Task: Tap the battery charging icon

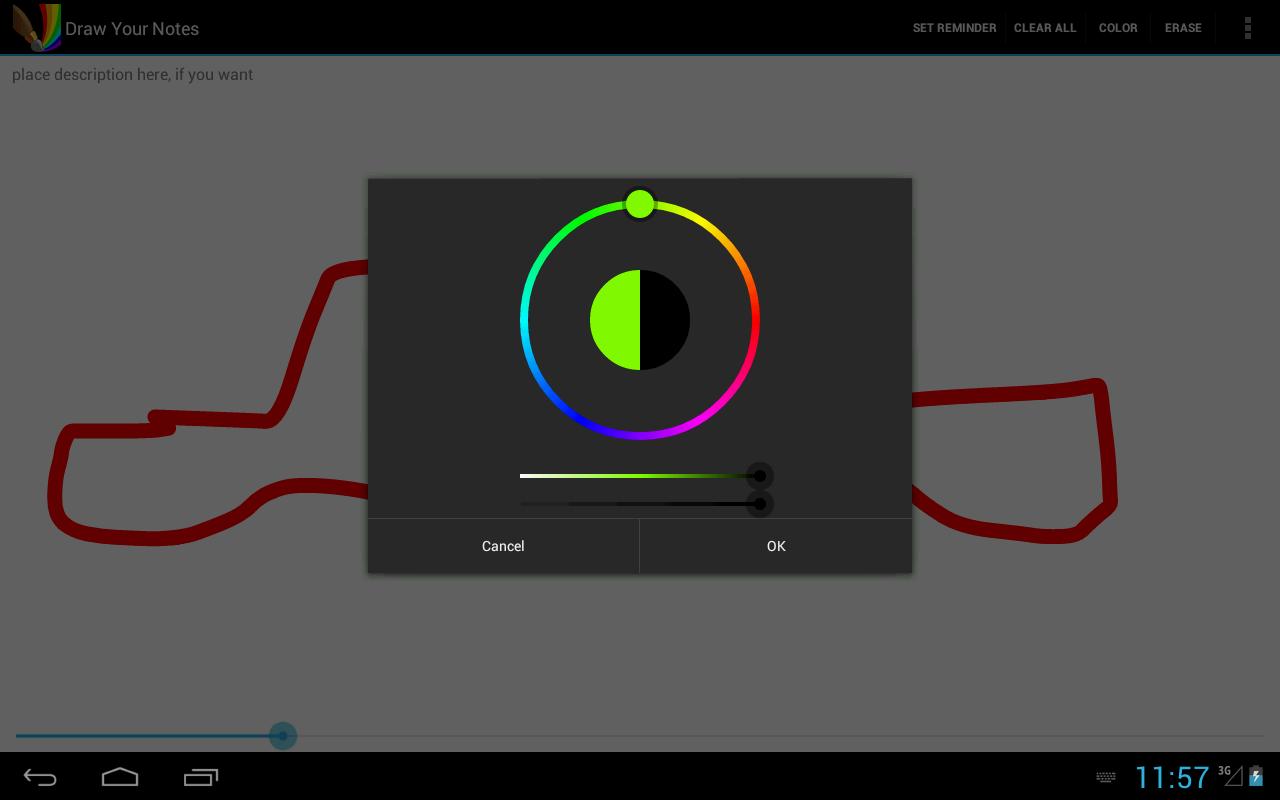Action: 1256,776
